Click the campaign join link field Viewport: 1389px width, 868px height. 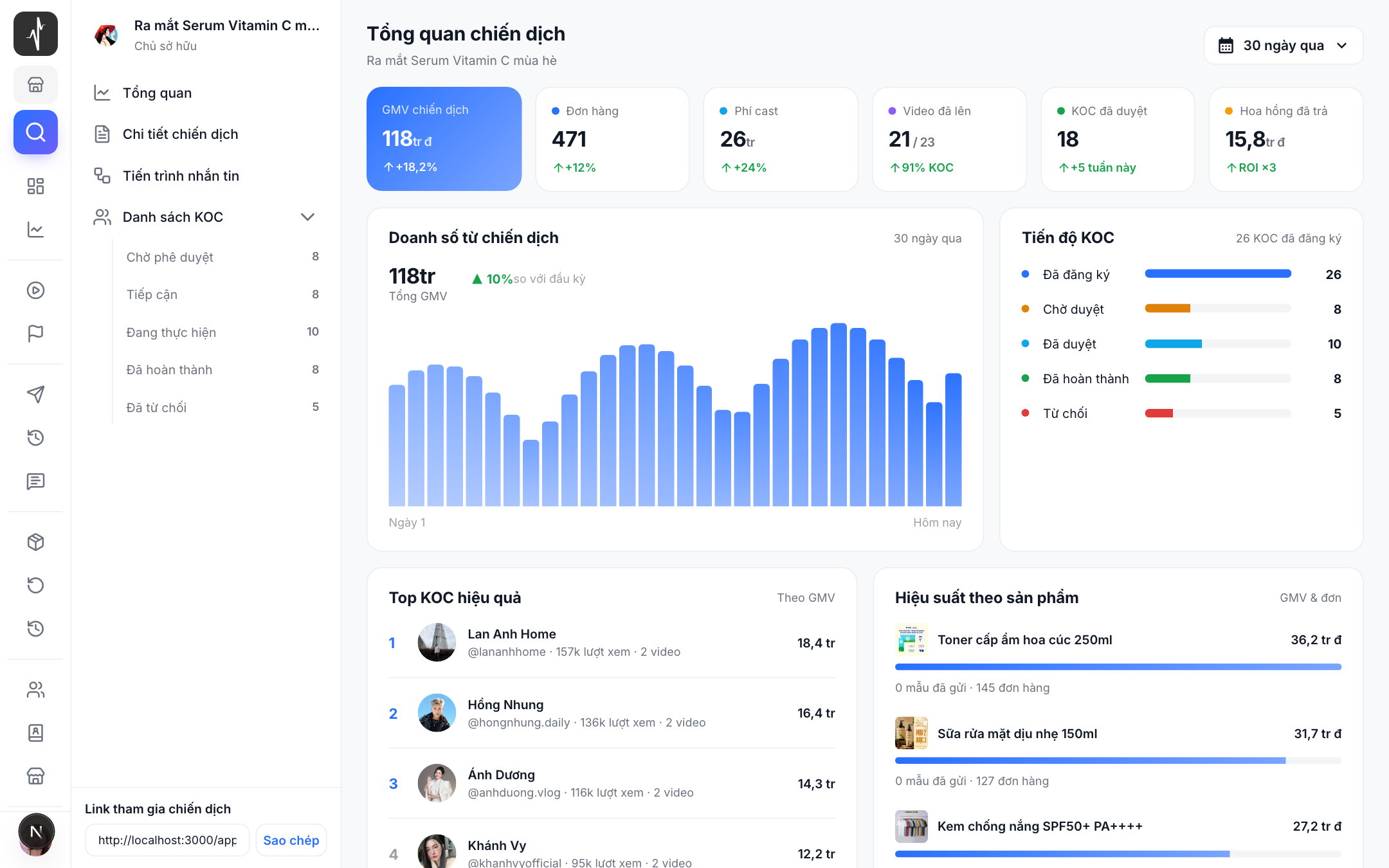167,840
